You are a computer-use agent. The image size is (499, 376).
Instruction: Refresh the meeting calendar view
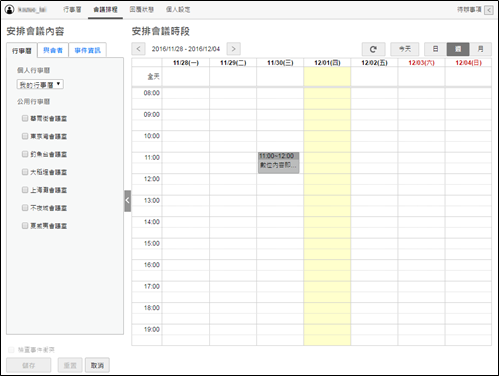(x=373, y=49)
